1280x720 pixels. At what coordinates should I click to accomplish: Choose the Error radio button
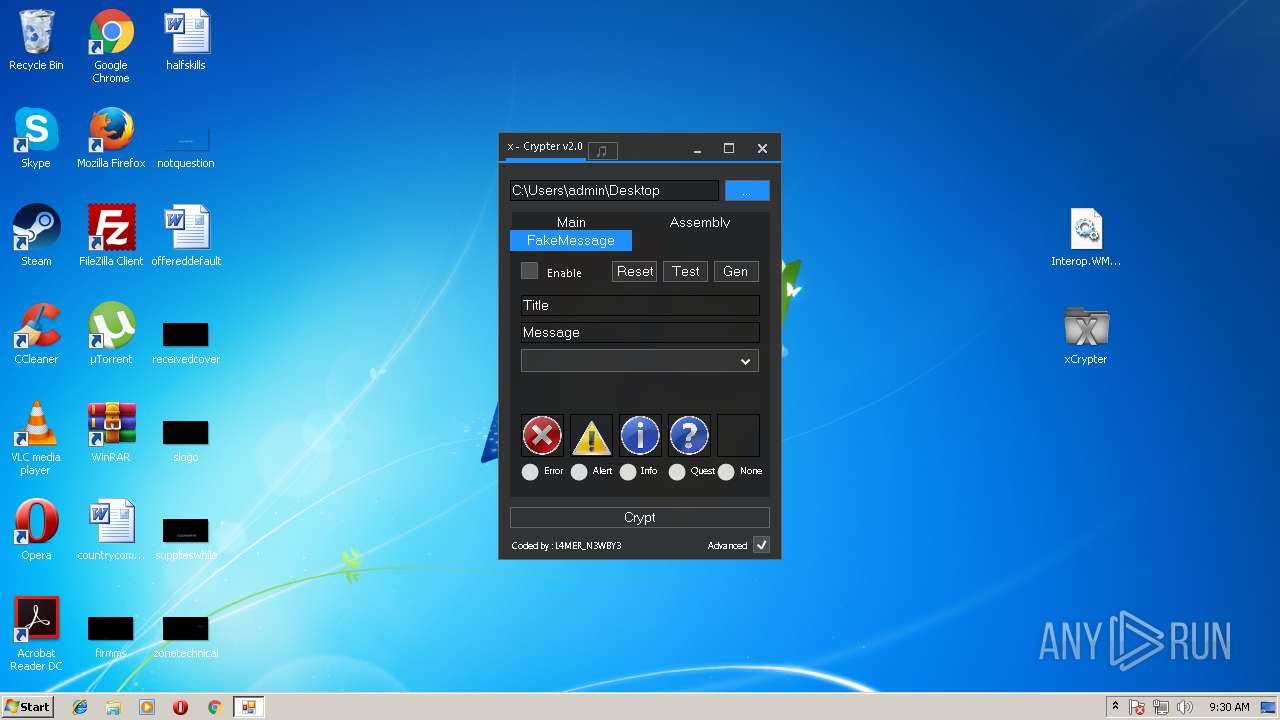point(530,472)
